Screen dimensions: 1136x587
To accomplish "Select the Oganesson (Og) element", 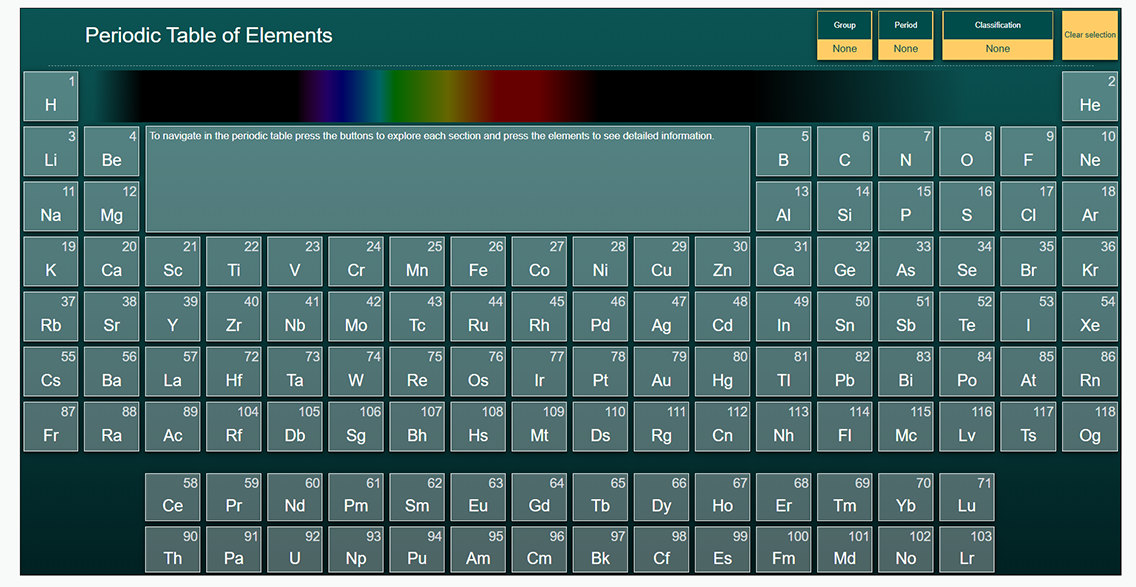I will point(1090,427).
